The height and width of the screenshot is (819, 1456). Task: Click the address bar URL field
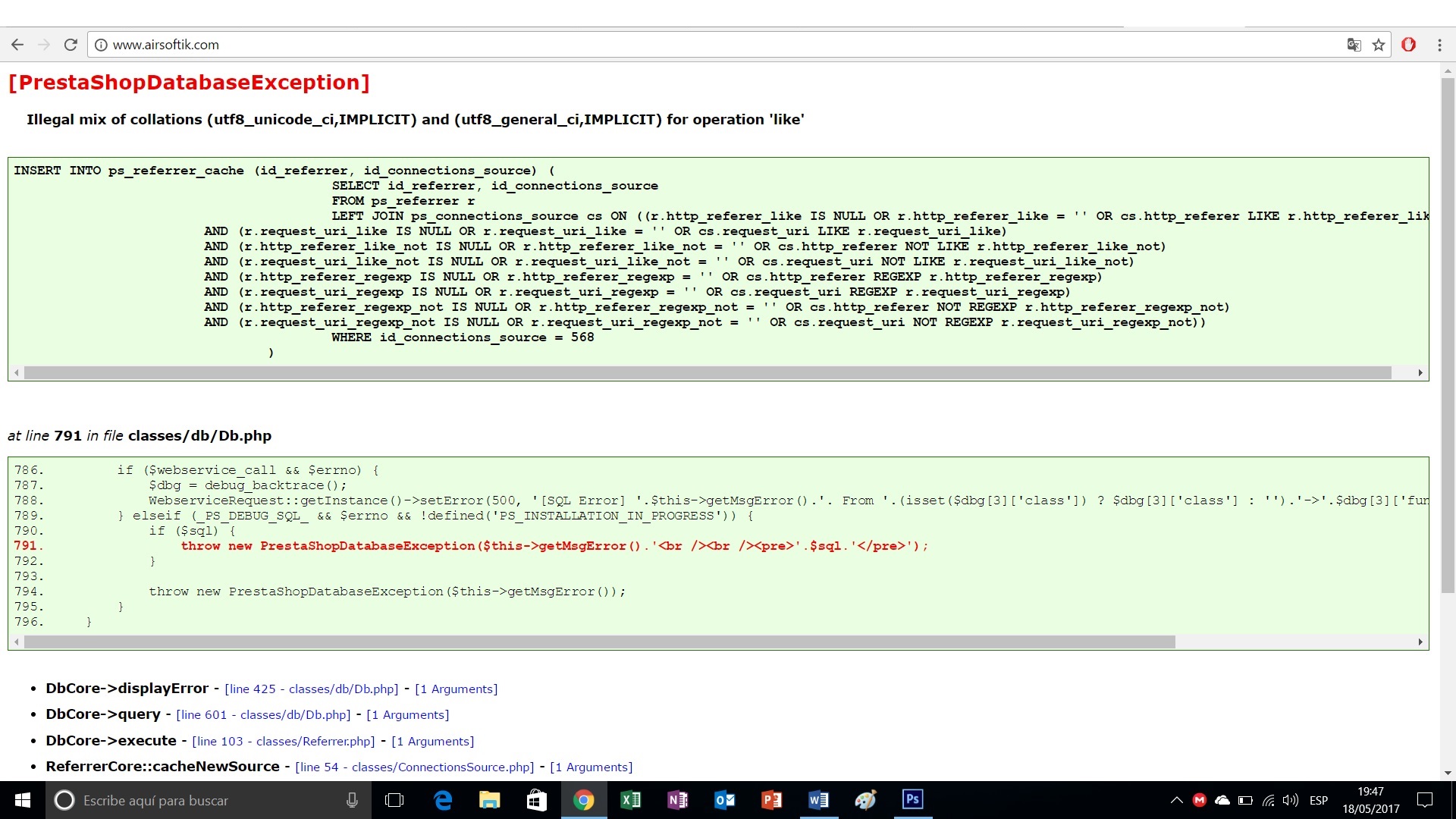(682, 45)
